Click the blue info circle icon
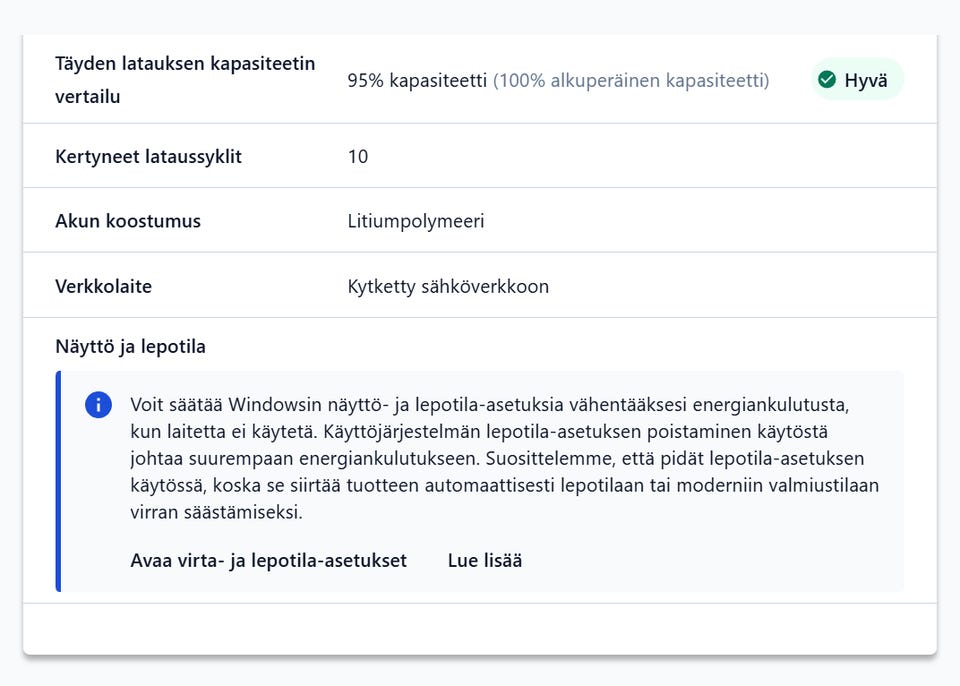The height and width of the screenshot is (686, 960). [x=99, y=404]
